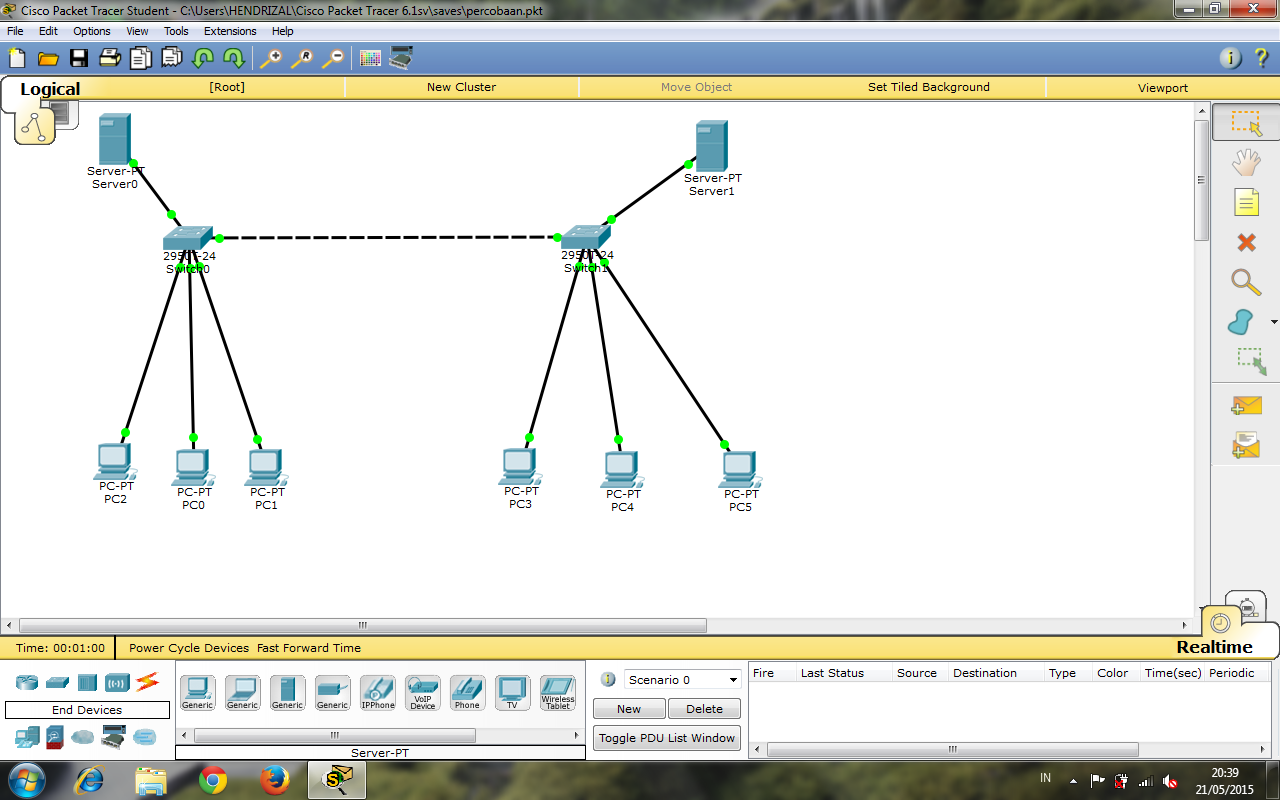Click the question mark help icon
The height and width of the screenshot is (800, 1280).
pyautogui.click(x=1261, y=58)
